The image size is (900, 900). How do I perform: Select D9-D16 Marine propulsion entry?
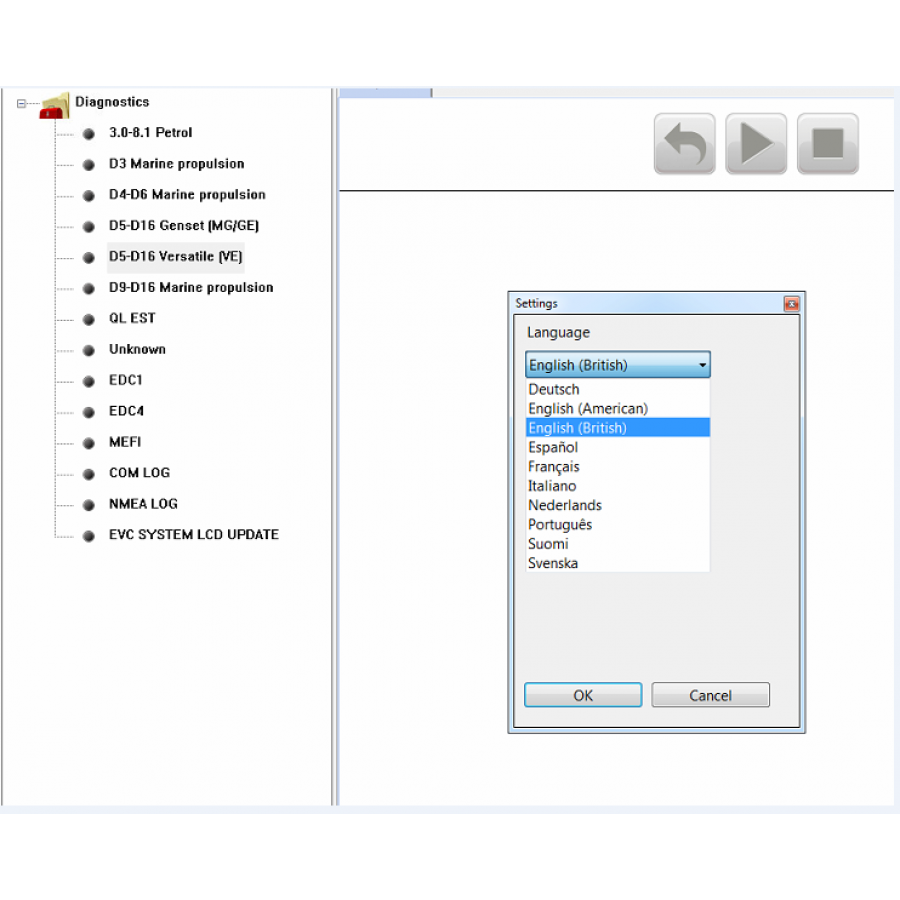[191, 288]
